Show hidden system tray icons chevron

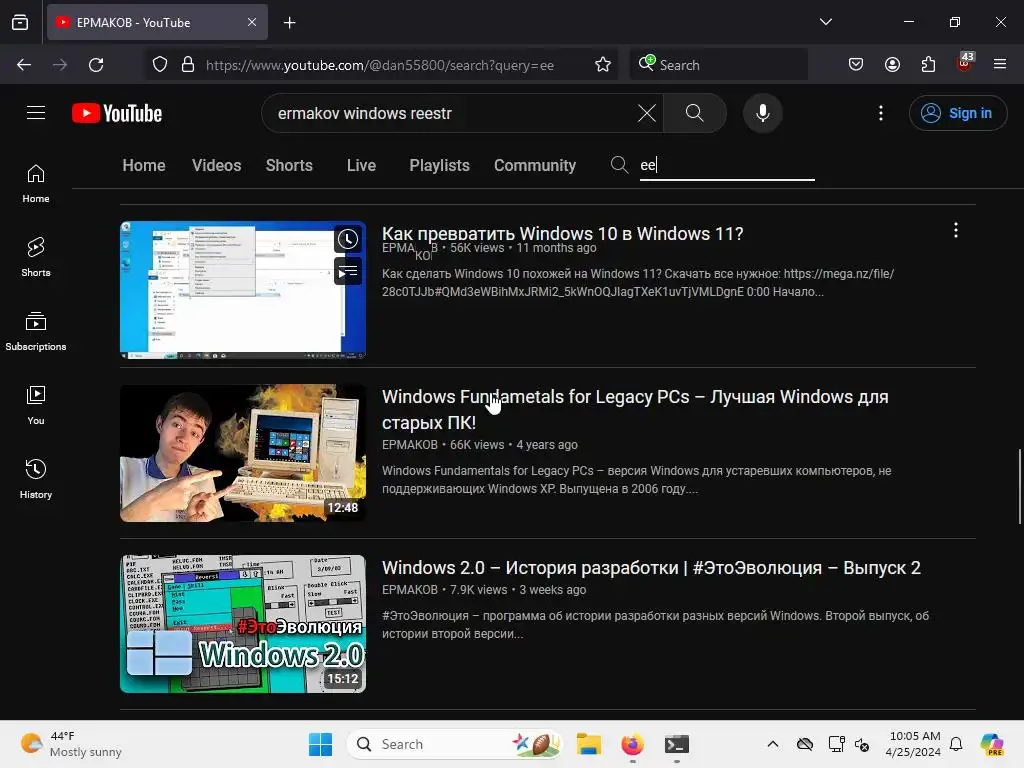point(773,744)
